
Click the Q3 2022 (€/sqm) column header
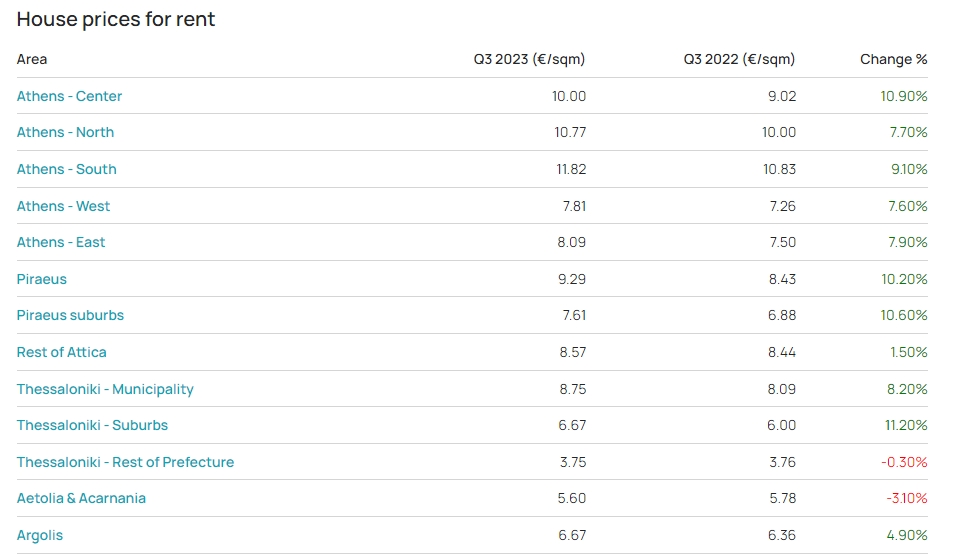tap(739, 60)
